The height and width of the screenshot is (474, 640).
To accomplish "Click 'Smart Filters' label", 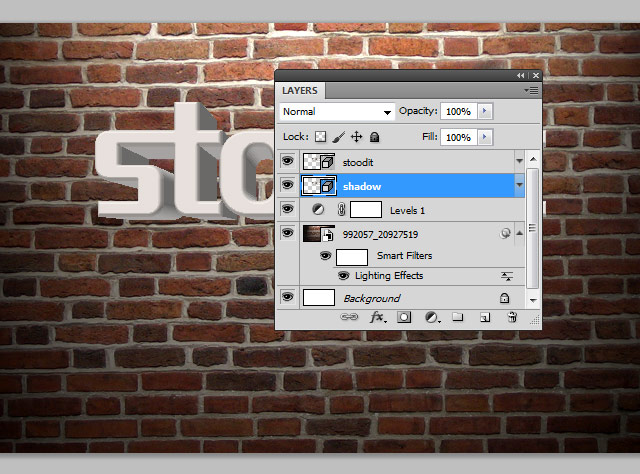I will pyautogui.click(x=404, y=256).
